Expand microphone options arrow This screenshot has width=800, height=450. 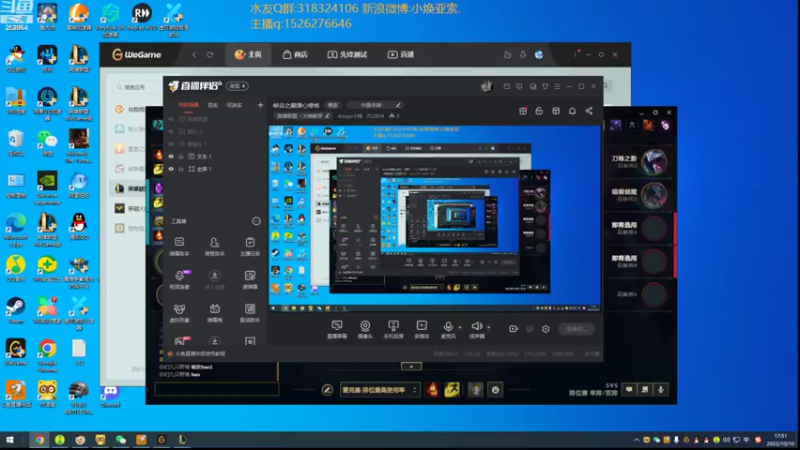(x=460, y=327)
